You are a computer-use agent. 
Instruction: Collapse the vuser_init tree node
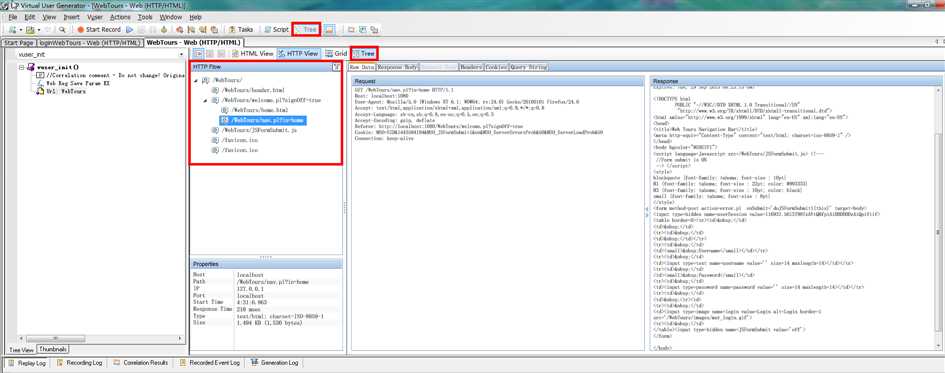[21, 67]
